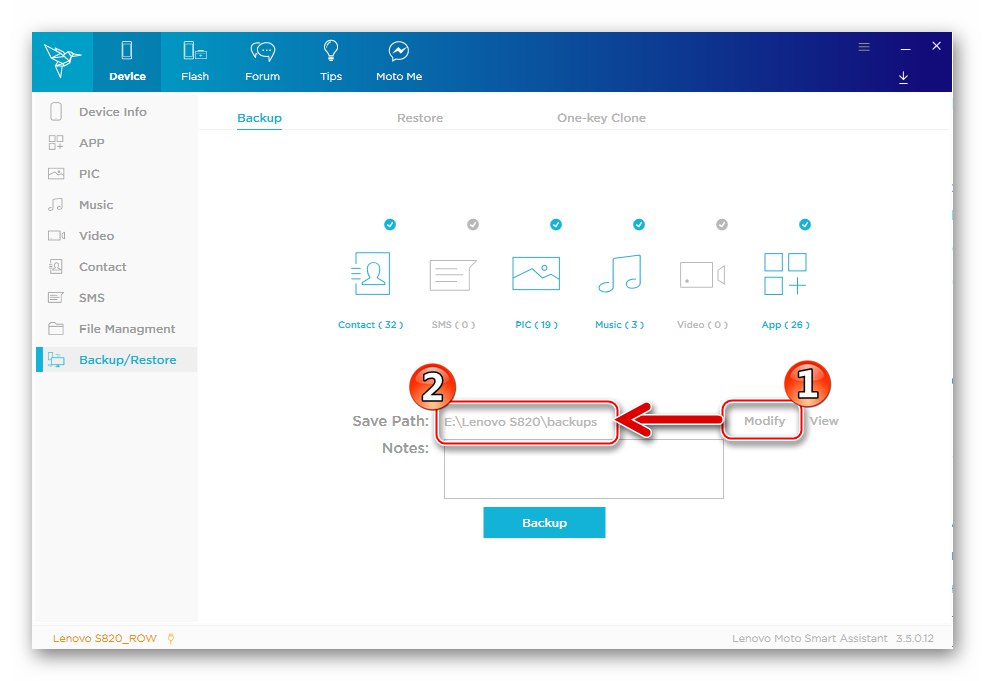Click the SMS message icon
985x681 pixels.
(x=453, y=275)
